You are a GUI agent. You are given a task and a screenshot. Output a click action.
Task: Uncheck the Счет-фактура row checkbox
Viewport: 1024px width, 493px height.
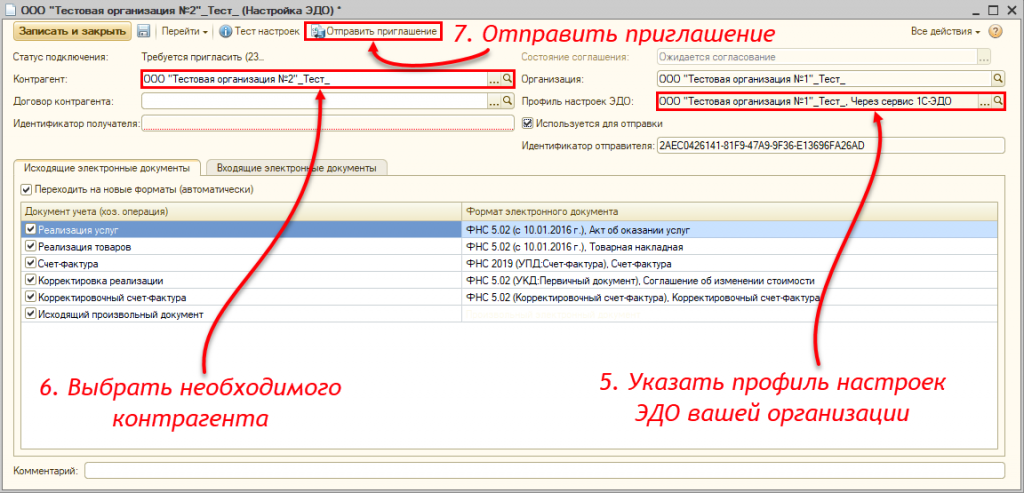click(30, 264)
